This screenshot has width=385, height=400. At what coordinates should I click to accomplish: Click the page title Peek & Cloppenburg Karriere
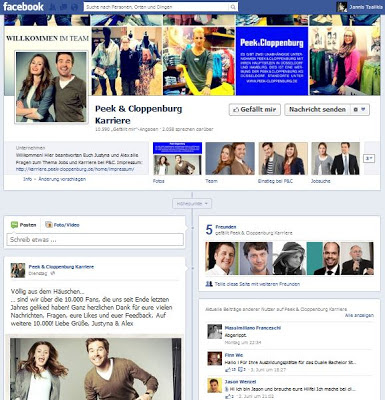(139, 115)
